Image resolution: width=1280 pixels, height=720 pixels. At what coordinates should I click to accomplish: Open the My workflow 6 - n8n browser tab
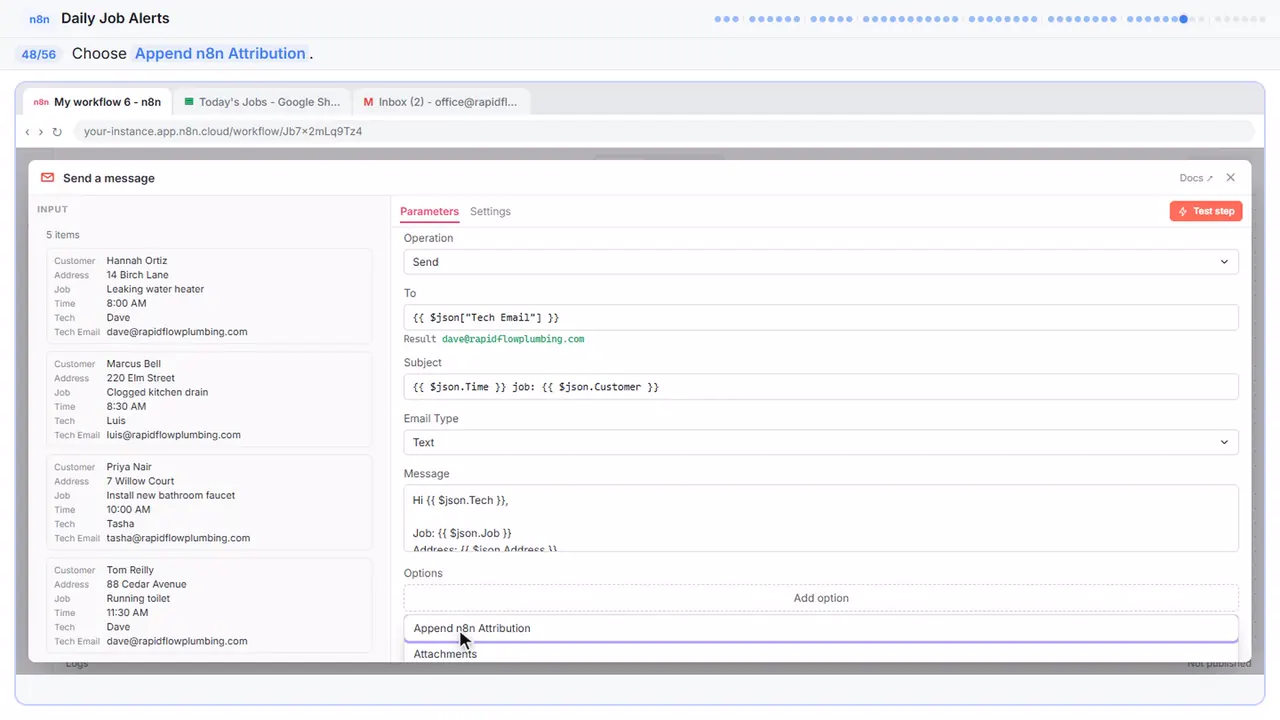97,102
